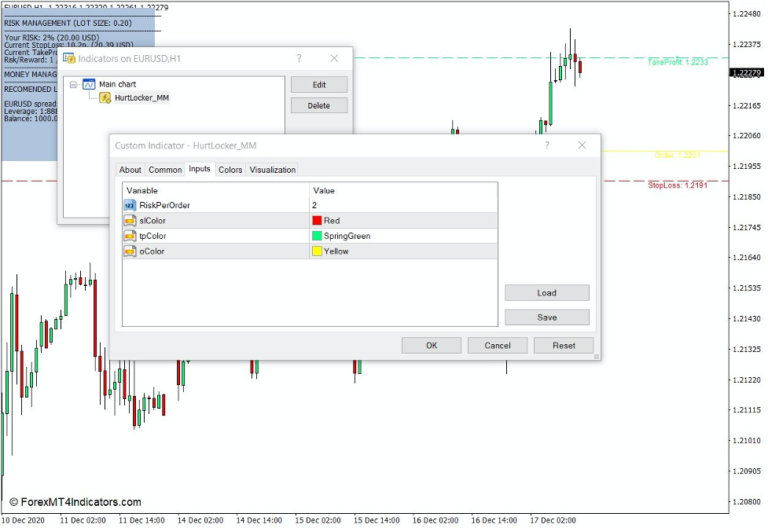This screenshot has height=528, width=768.
Task: Click the oColor variable icon
Action: tap(130, 251)
